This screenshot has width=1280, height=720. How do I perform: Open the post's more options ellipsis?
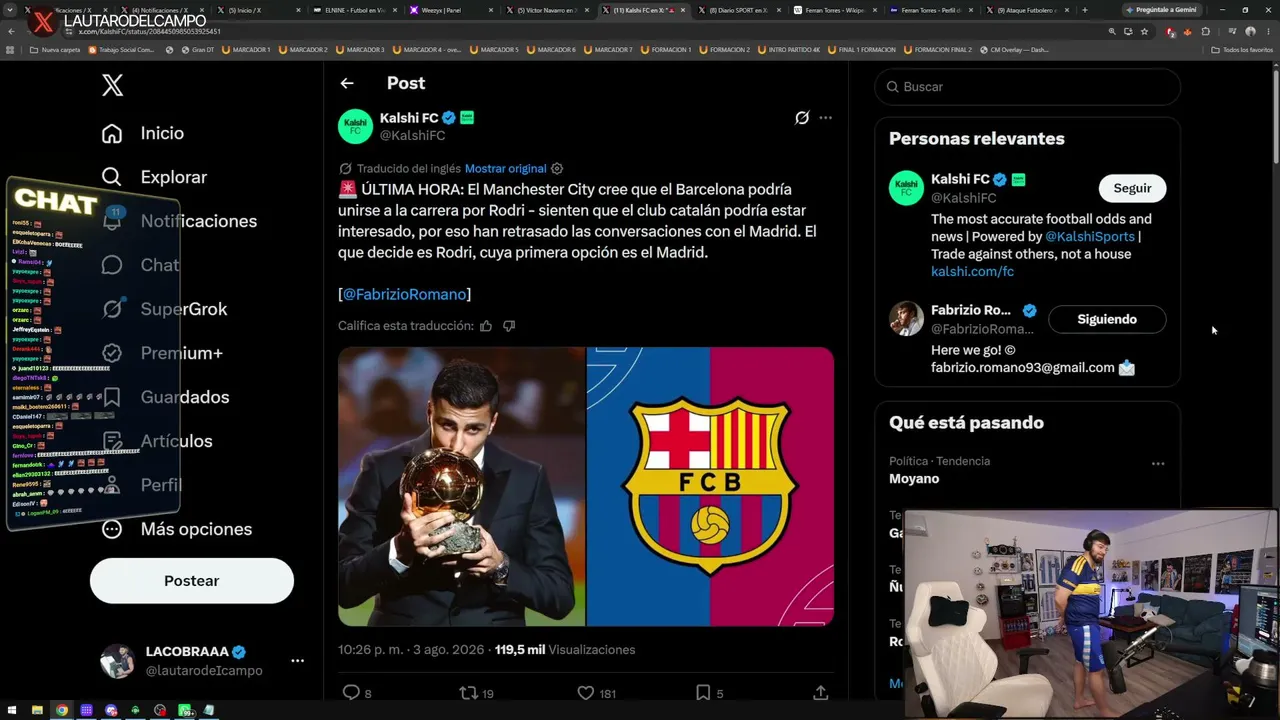825,118
